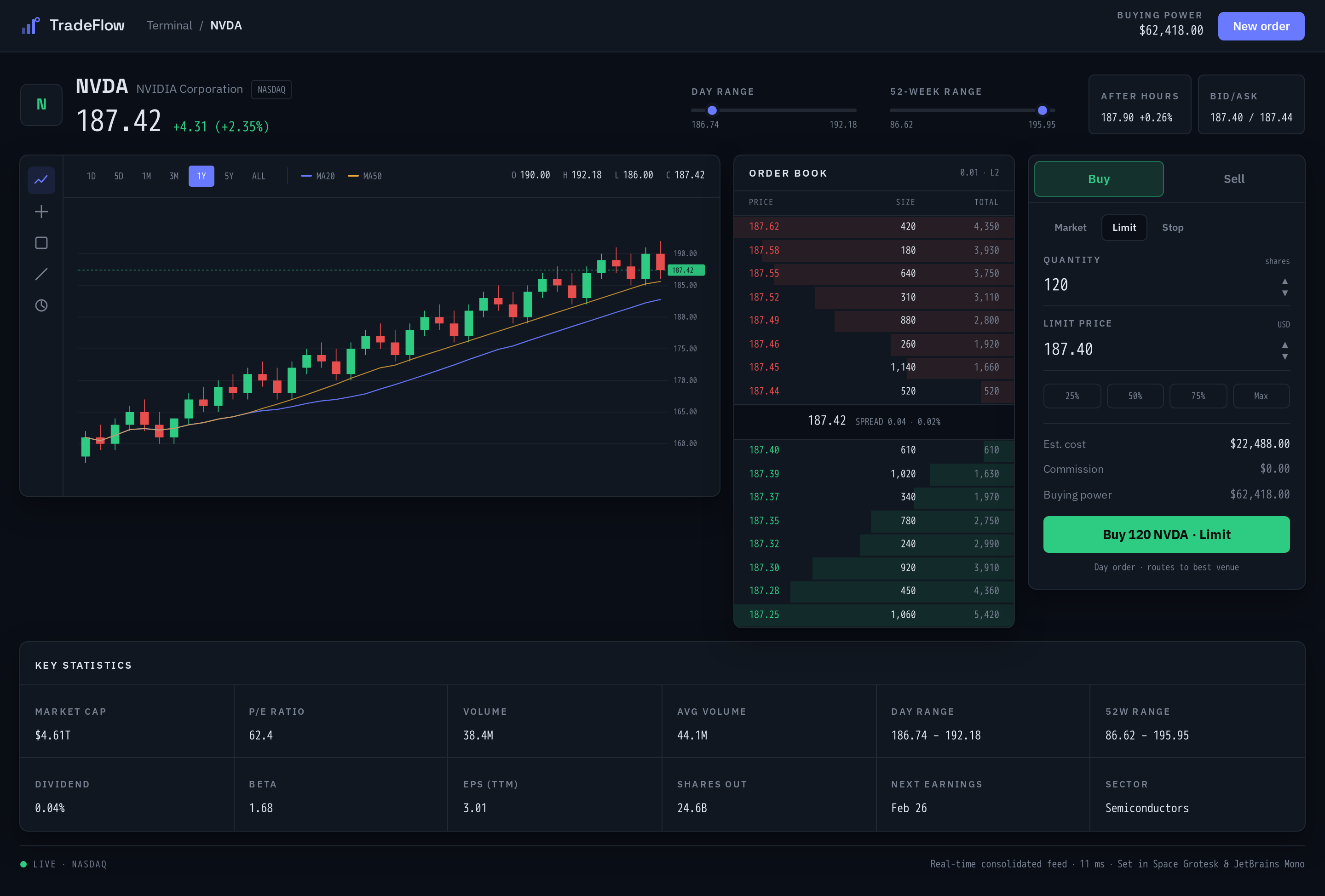
Task: Open the clock history tool
Action: click(x=41, y=305)
